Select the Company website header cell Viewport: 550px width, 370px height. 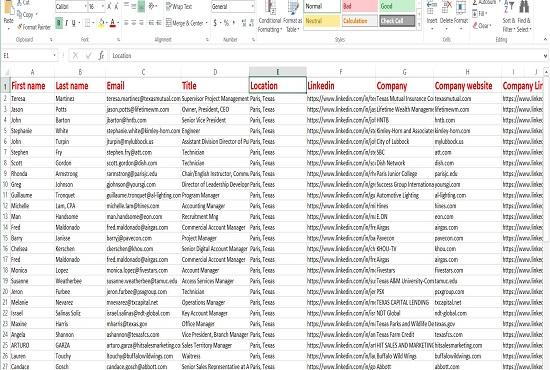pyautogui.click(x=467, y=86)
